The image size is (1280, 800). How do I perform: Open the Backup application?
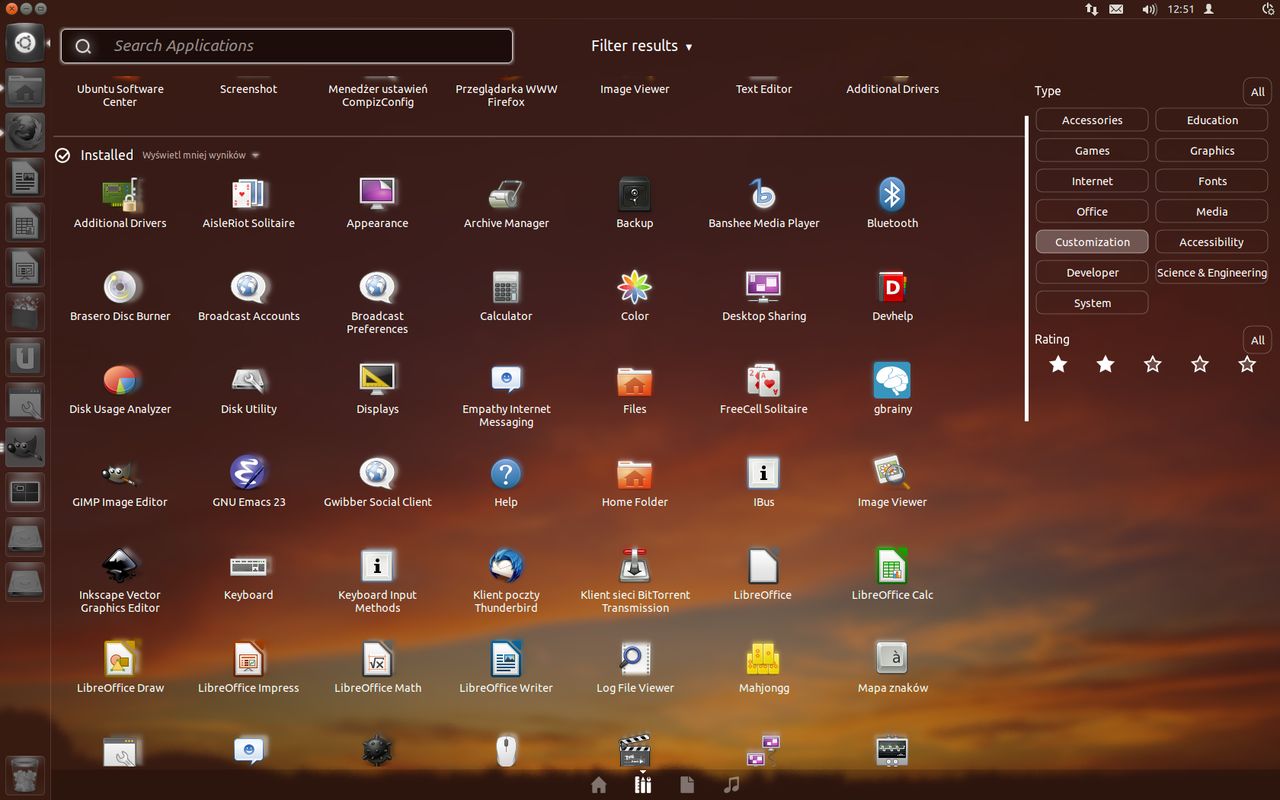[x=635, y=203]
